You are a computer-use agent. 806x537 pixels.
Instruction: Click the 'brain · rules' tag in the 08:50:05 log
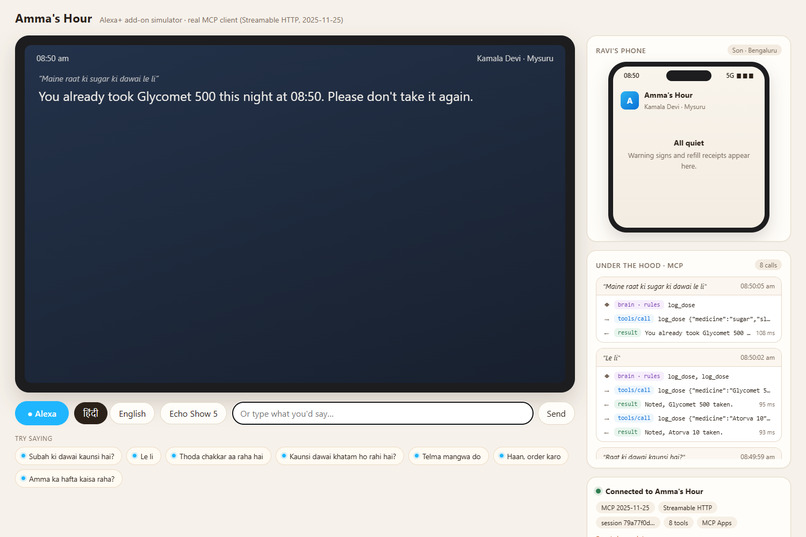click(638, 305)
